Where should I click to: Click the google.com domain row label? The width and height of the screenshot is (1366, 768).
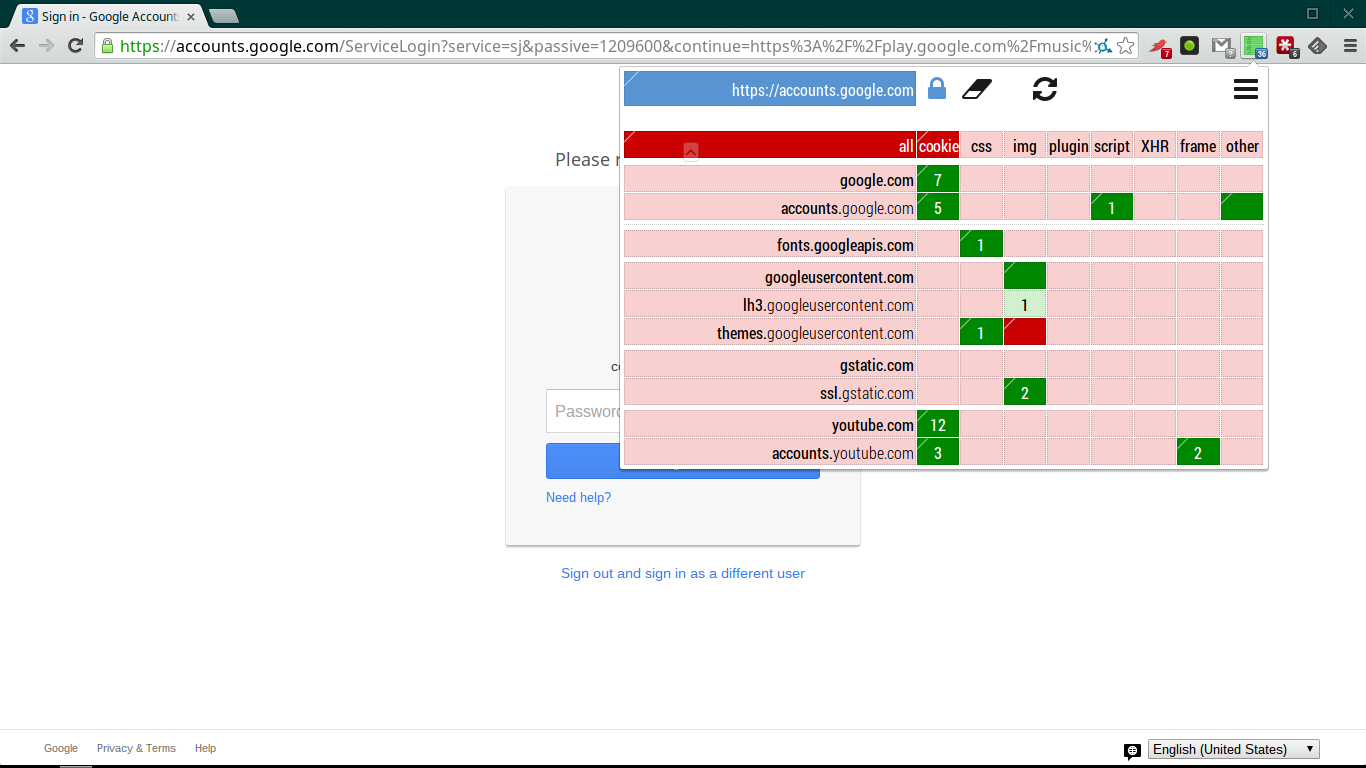pyautogui.click(x=770, y=179)
